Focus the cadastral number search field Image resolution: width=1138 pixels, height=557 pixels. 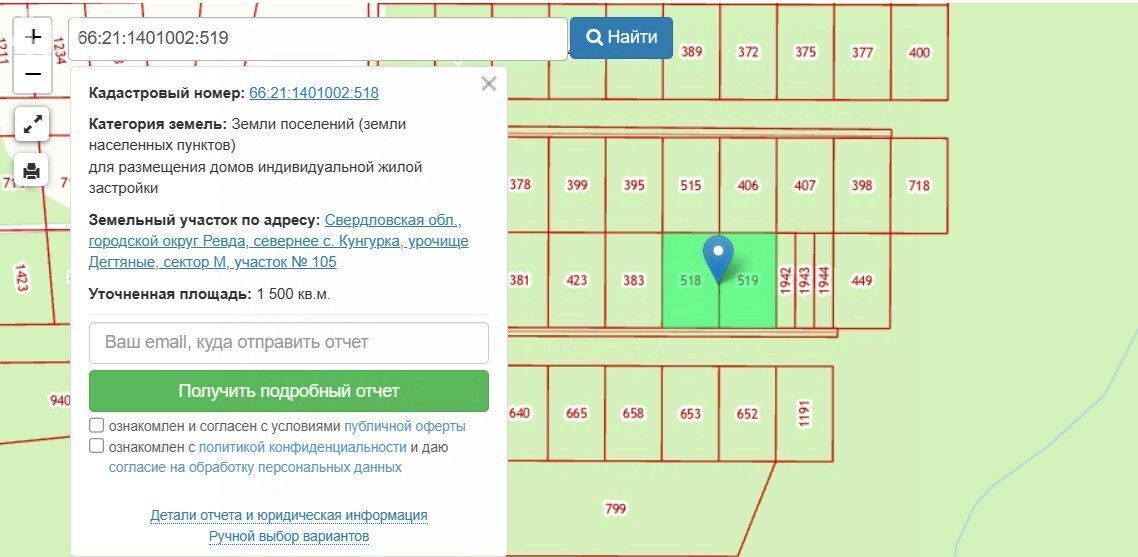click(318, 38)
